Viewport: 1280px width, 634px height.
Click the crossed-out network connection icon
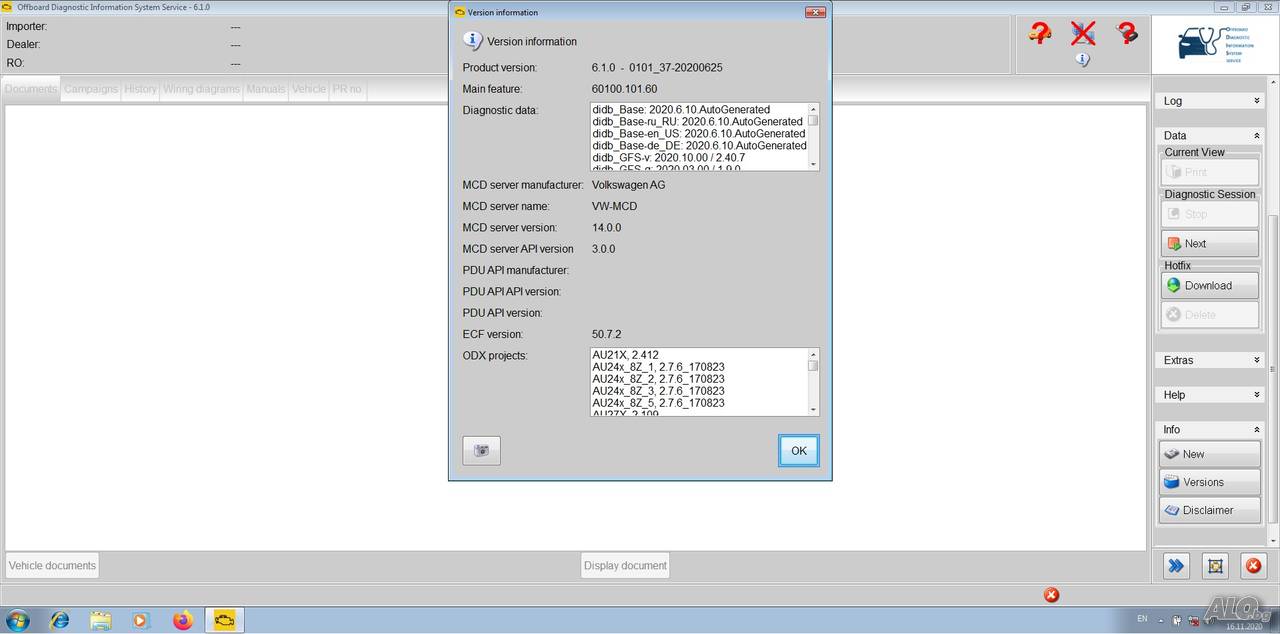1083,33
